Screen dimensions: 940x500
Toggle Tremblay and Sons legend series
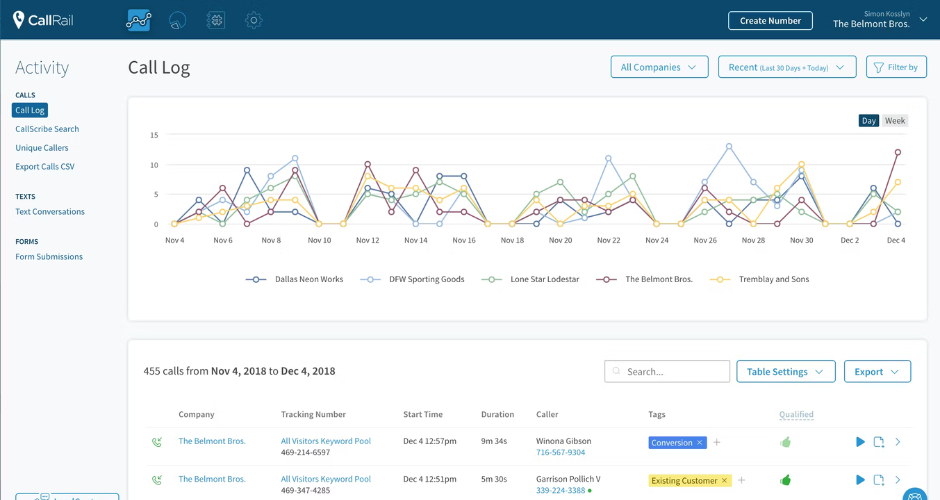pos(760,279)
